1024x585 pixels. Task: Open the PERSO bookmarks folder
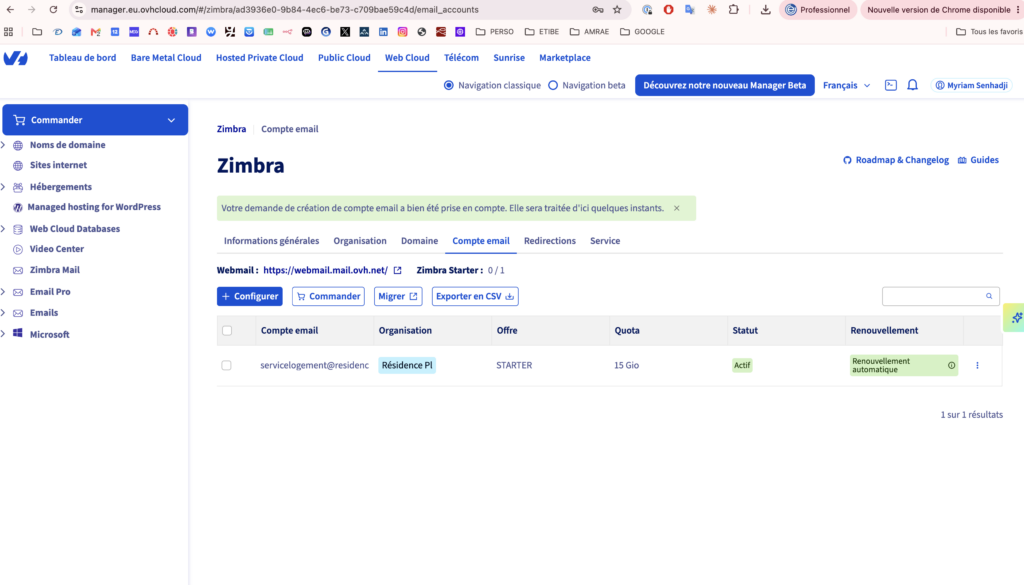tap(494, 31)
